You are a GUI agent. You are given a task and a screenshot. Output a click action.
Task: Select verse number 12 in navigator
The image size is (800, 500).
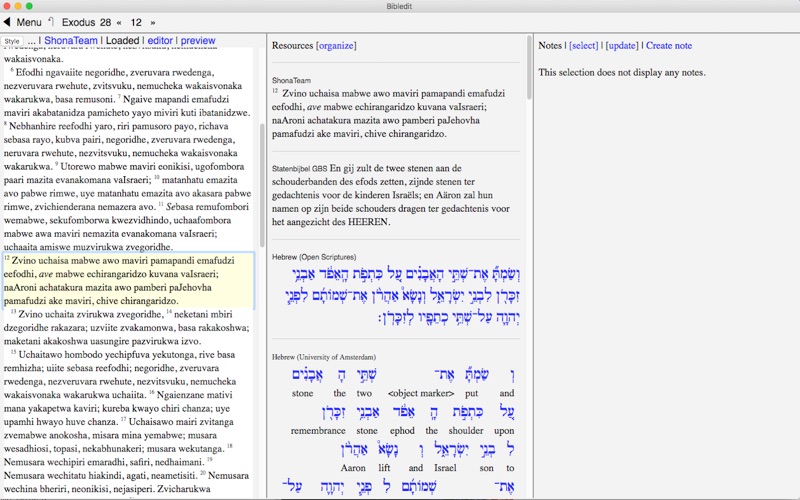pyautogui.click(x=136, y=22)
